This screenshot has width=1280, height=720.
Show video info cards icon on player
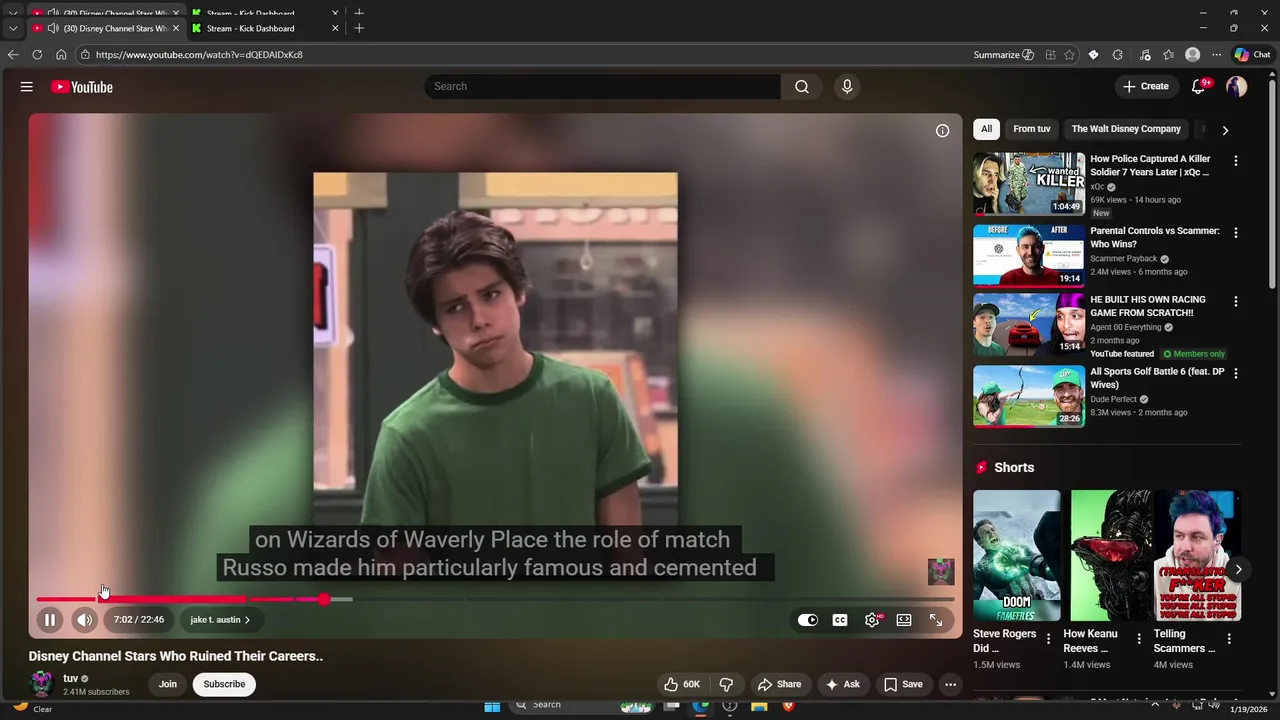pos(942,131)
